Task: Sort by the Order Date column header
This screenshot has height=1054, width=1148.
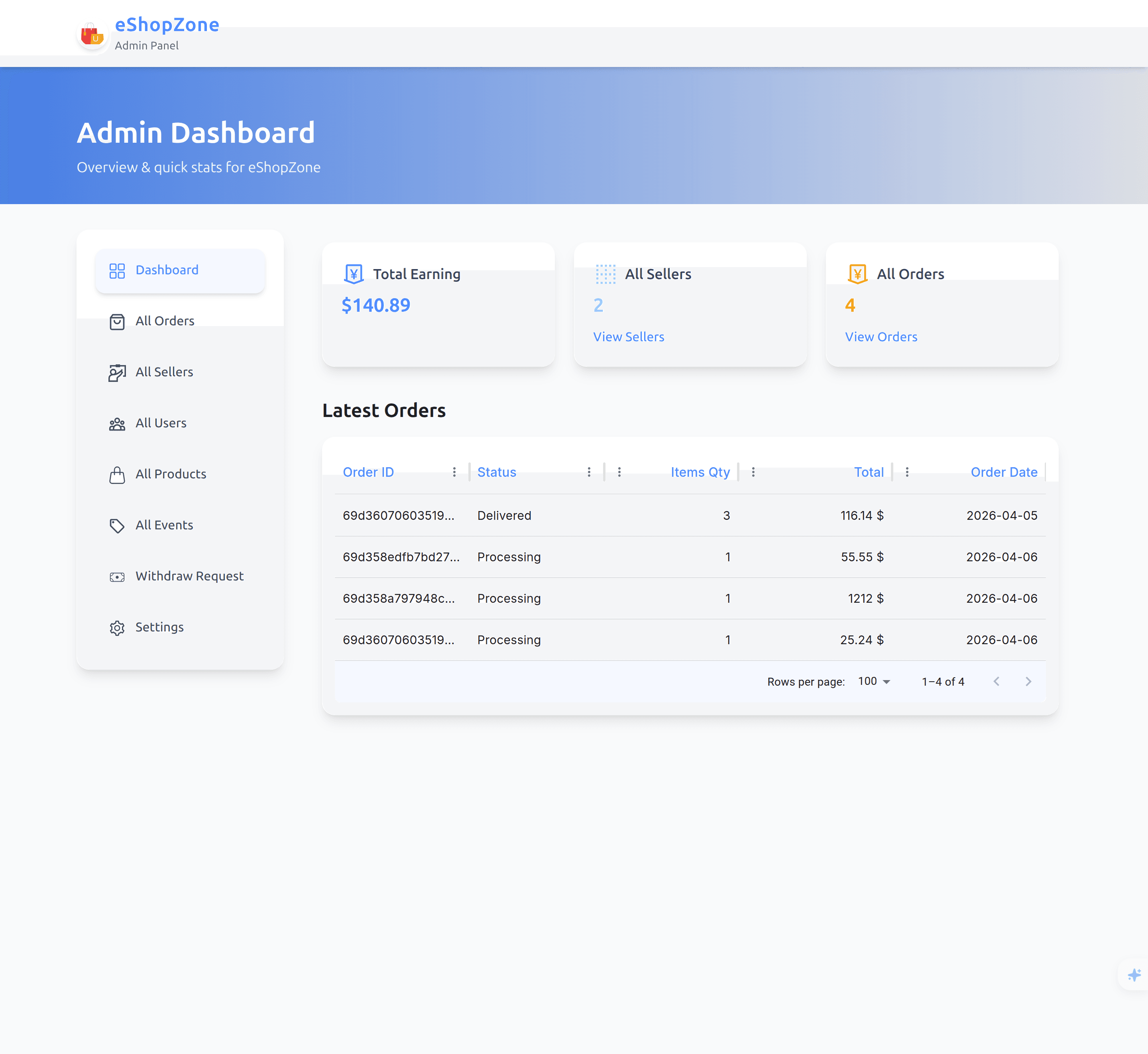Action: (1003, 472)
